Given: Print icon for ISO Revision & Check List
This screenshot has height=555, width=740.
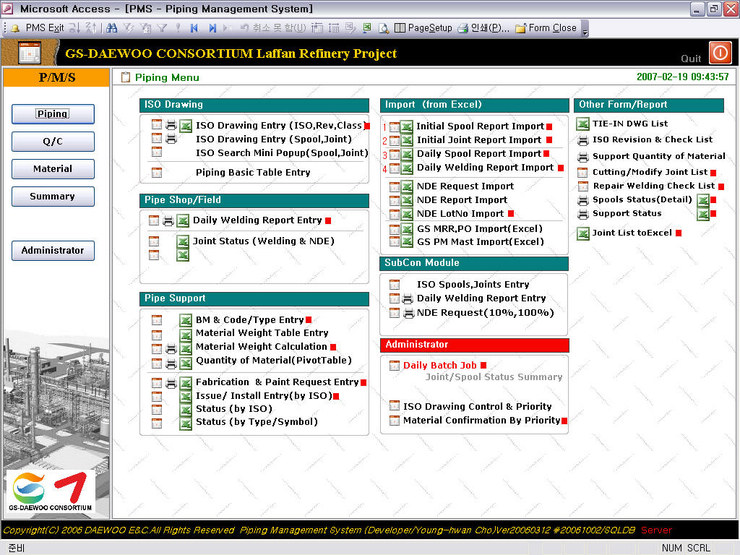Looking at the screenshot, I should pos(583,140).
